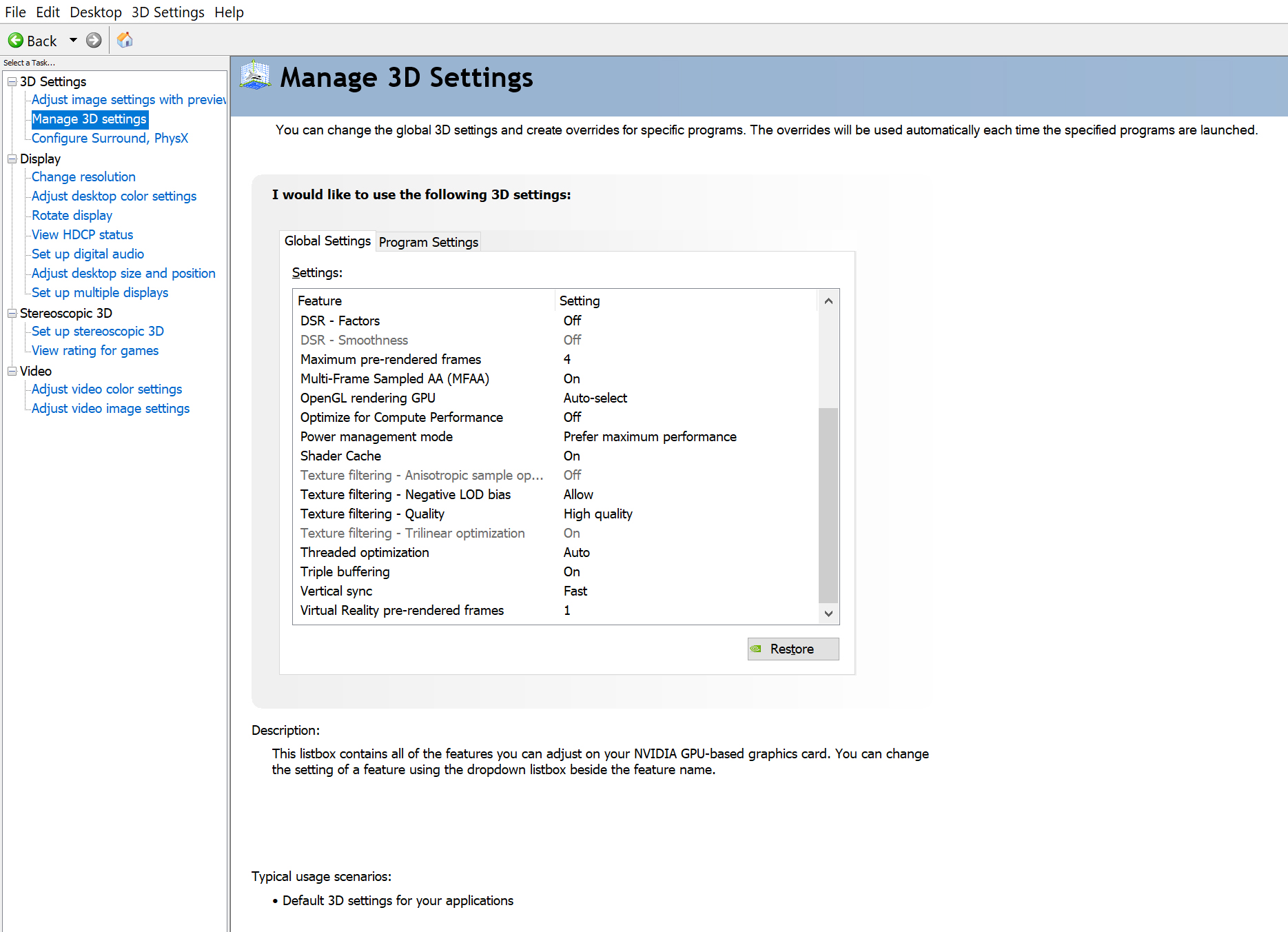Viewport: 1288px width, 932px height.
Task: Click the Restore button
Action: [793, 649]
